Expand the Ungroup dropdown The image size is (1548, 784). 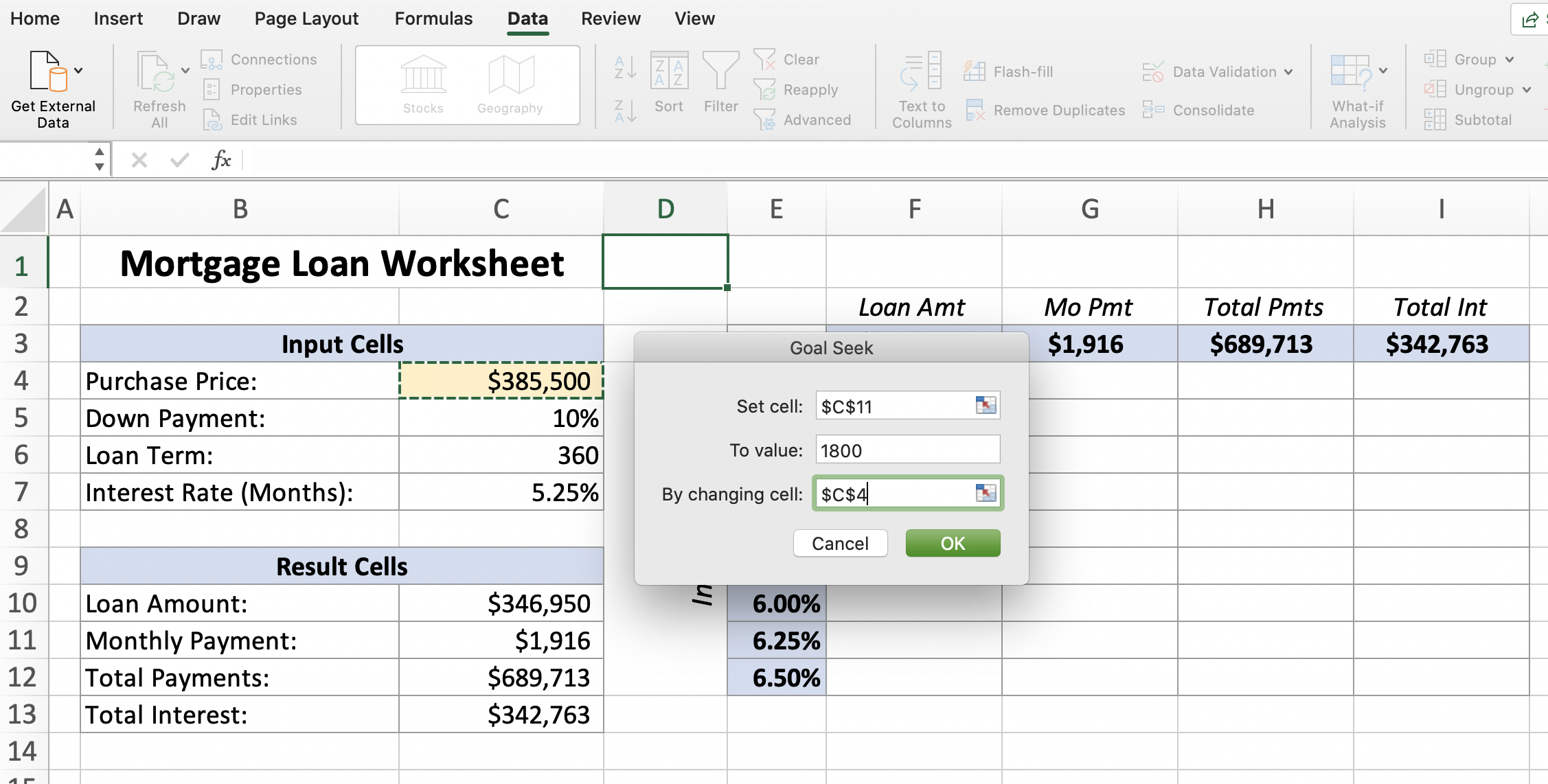coord(1526,90)
